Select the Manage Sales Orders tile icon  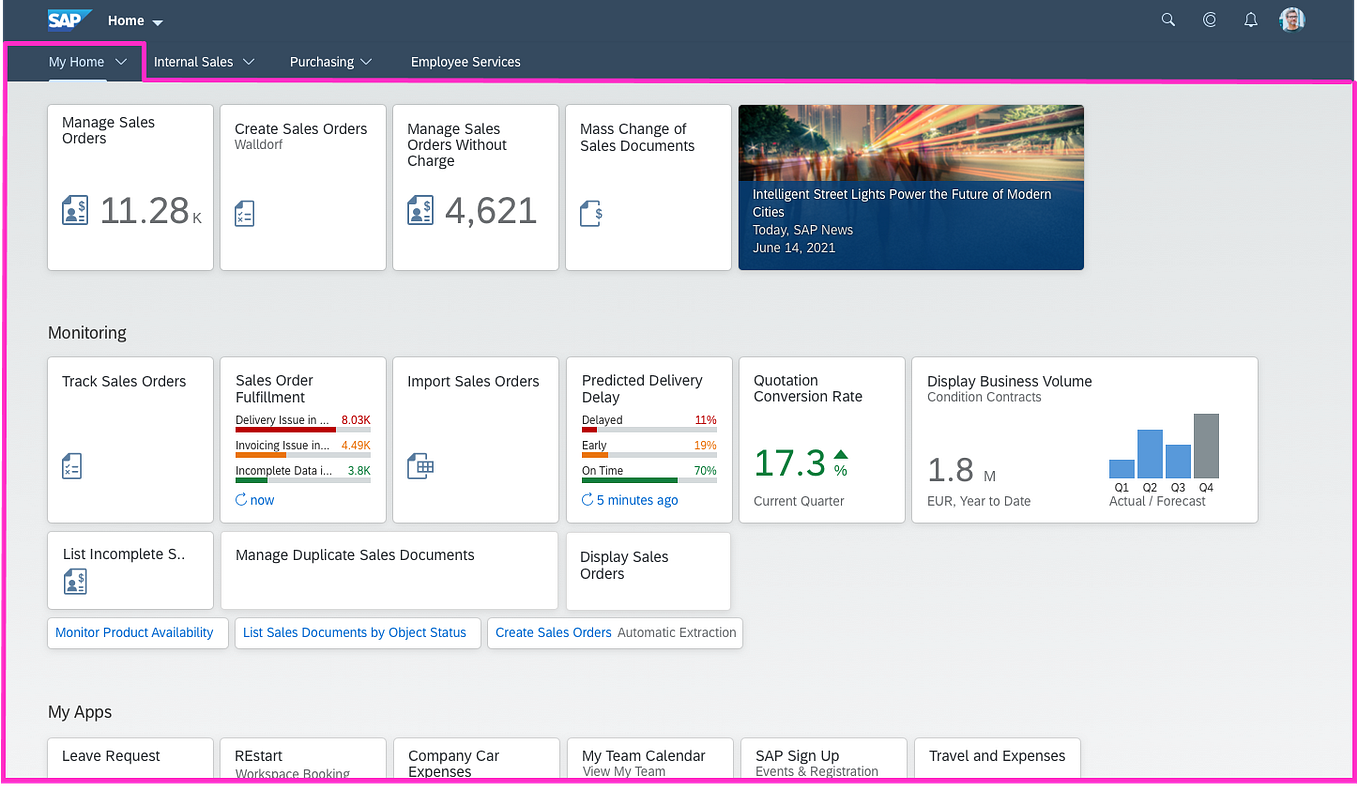[x=74, y=210]
